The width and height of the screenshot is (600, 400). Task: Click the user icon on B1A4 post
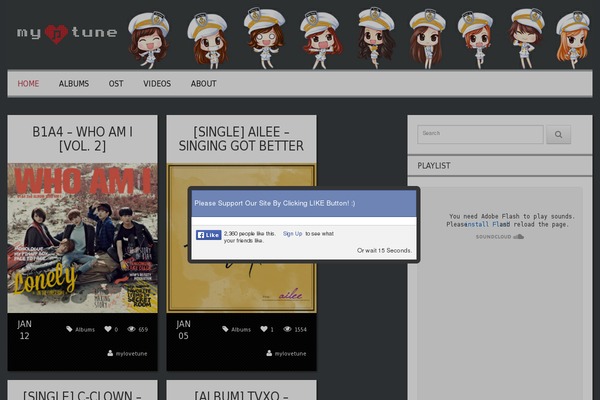point(110,353)
